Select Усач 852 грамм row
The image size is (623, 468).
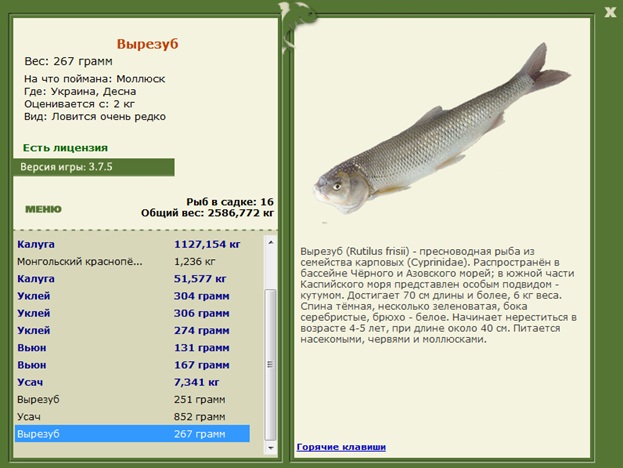132,416
